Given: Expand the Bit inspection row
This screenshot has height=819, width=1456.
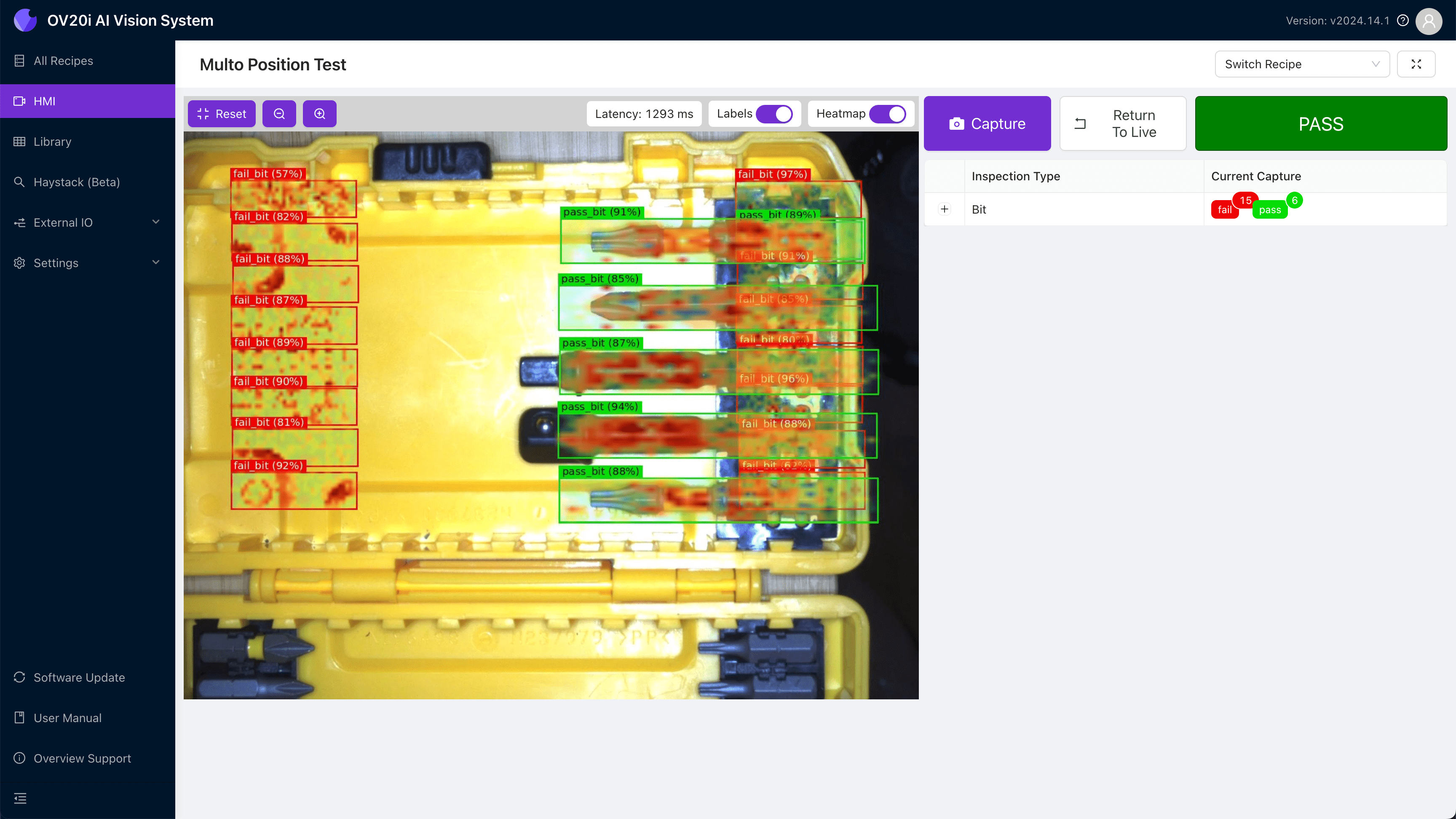Looking at the screenshot, I should tap(945, 209).
